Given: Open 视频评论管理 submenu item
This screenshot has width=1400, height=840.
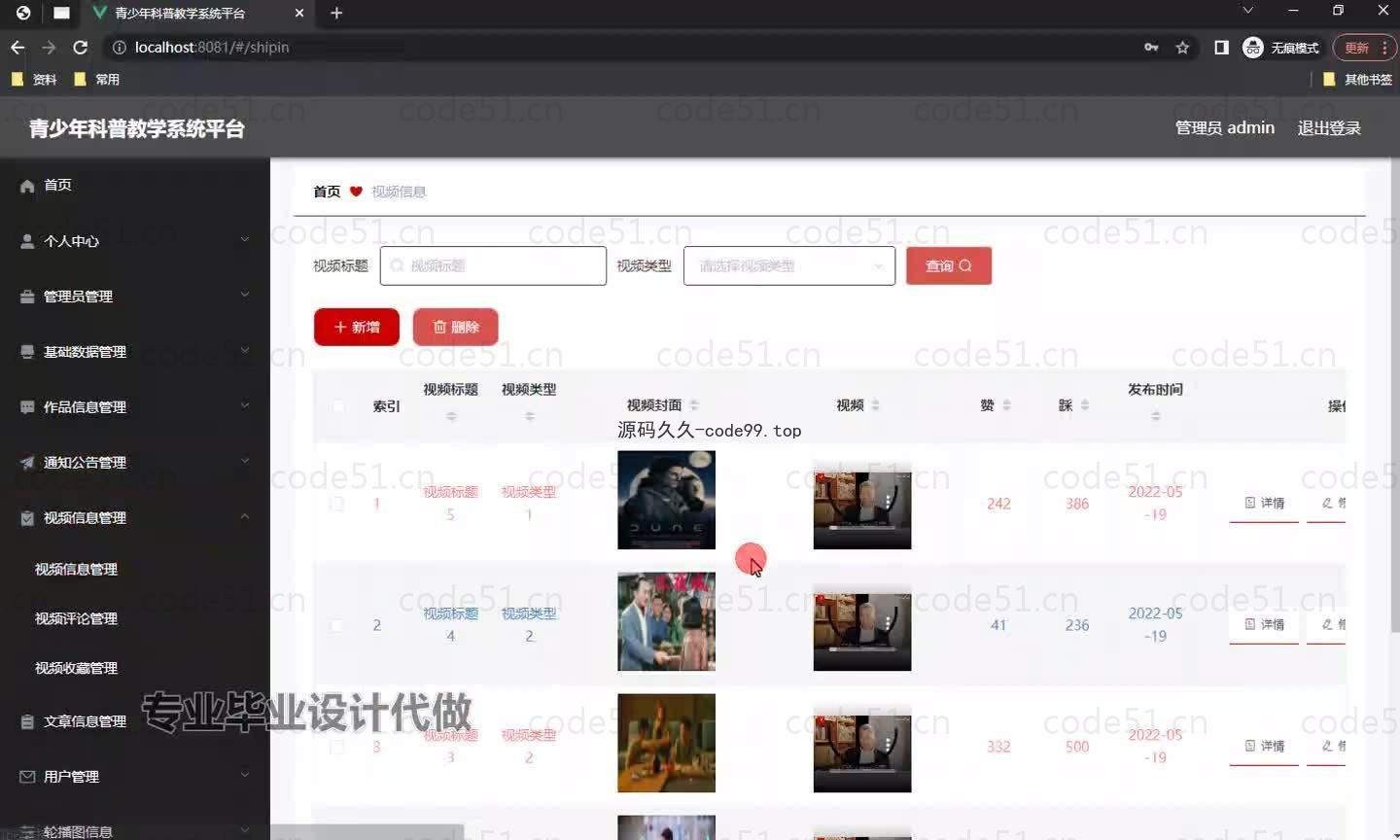Looking at the screenshot, I should 76,618.
